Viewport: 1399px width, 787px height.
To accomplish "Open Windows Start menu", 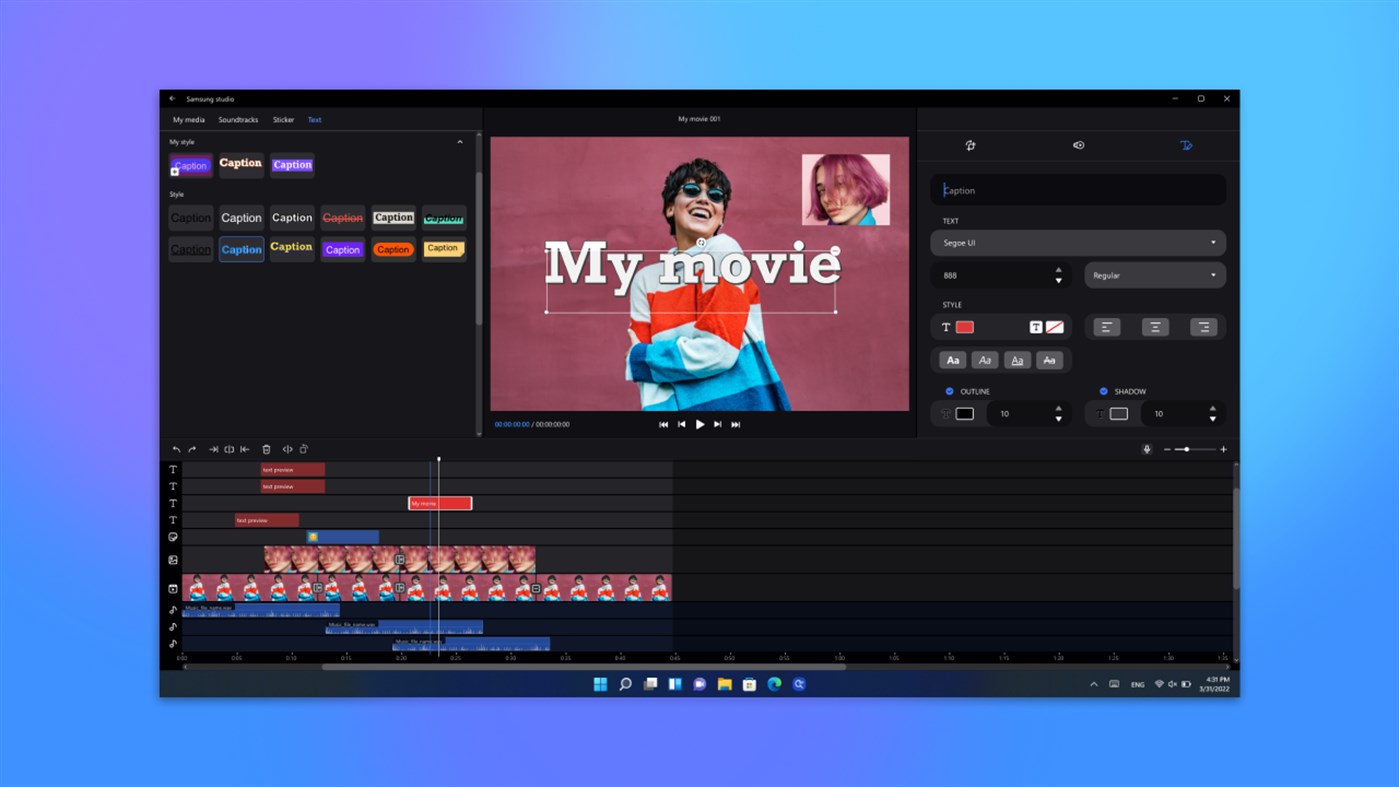I will tap(600, 684).
